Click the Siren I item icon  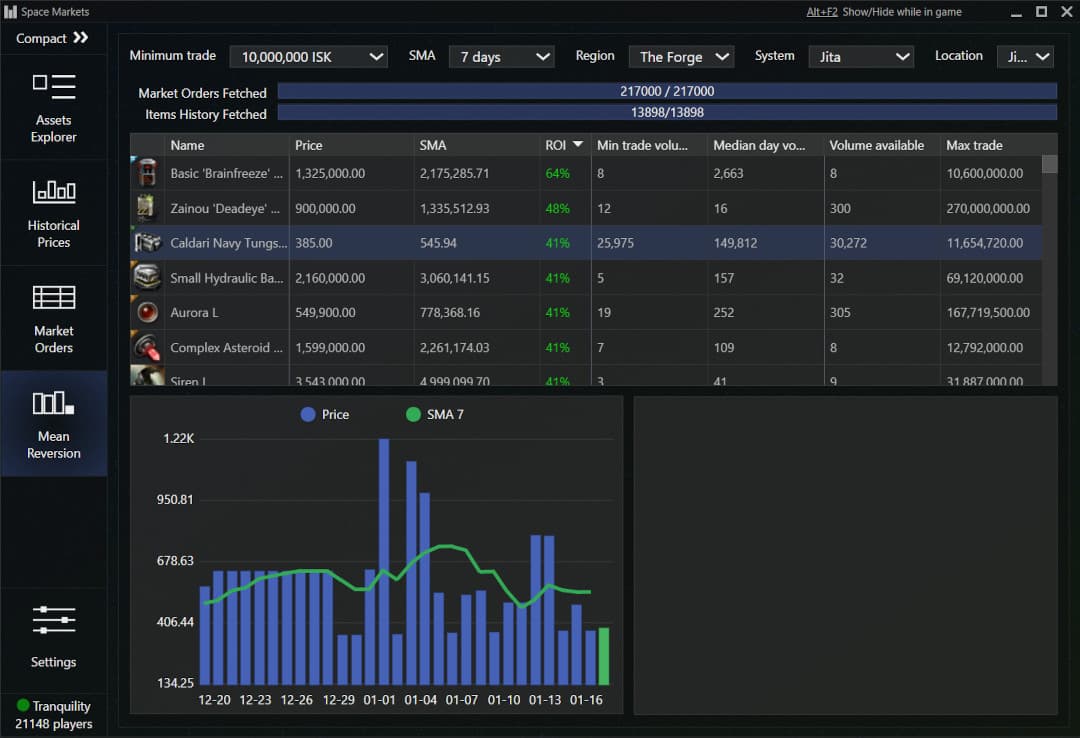pyautogui.click(x=147, y=376)
